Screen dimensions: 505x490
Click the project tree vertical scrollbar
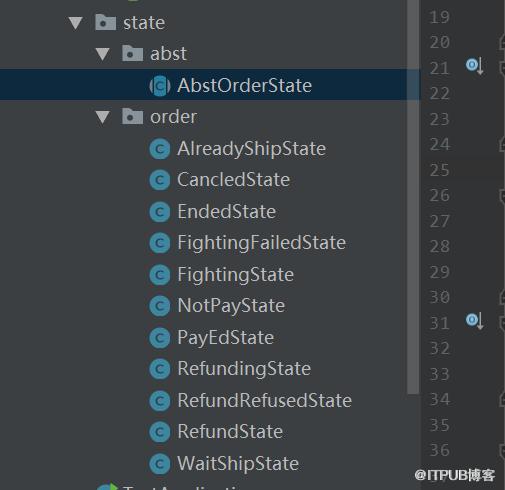click(413, 197)
